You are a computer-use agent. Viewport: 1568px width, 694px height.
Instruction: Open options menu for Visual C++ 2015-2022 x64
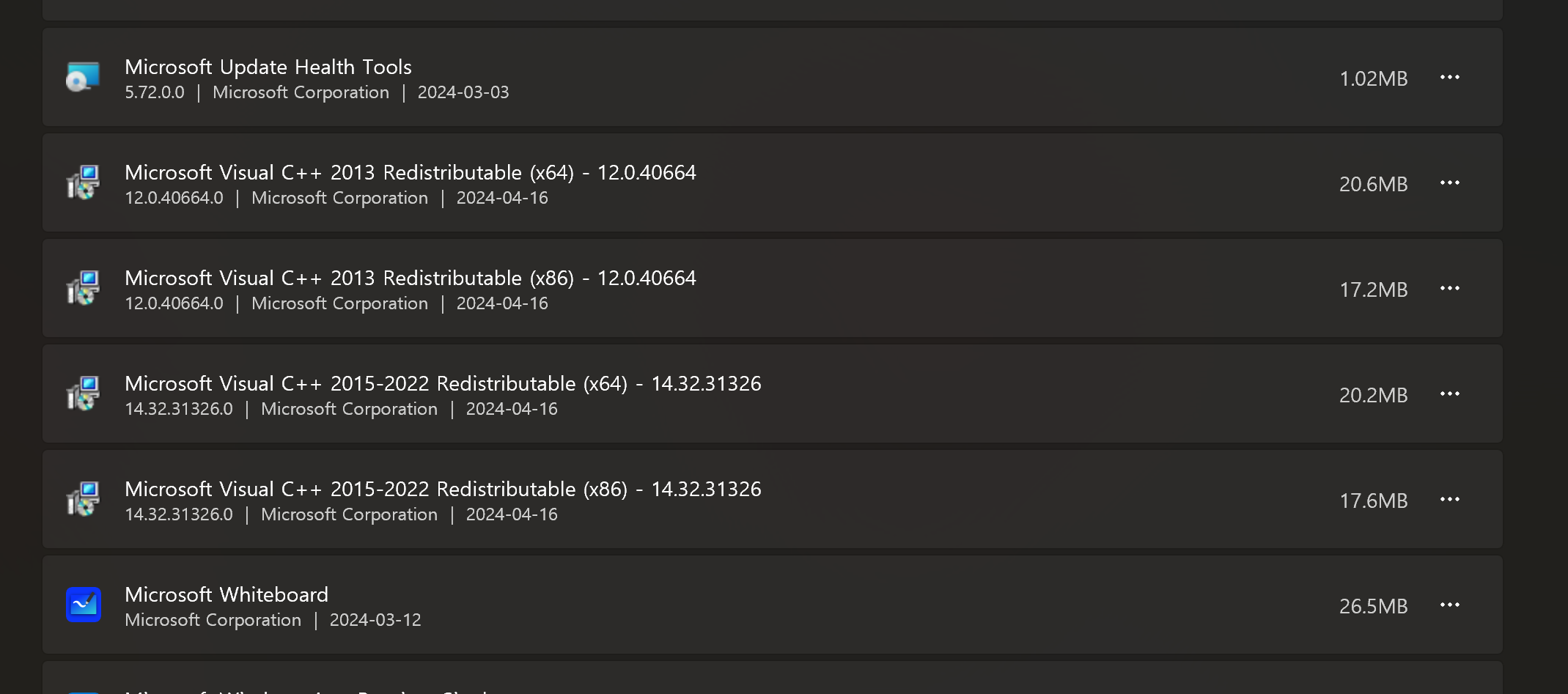1449,394
